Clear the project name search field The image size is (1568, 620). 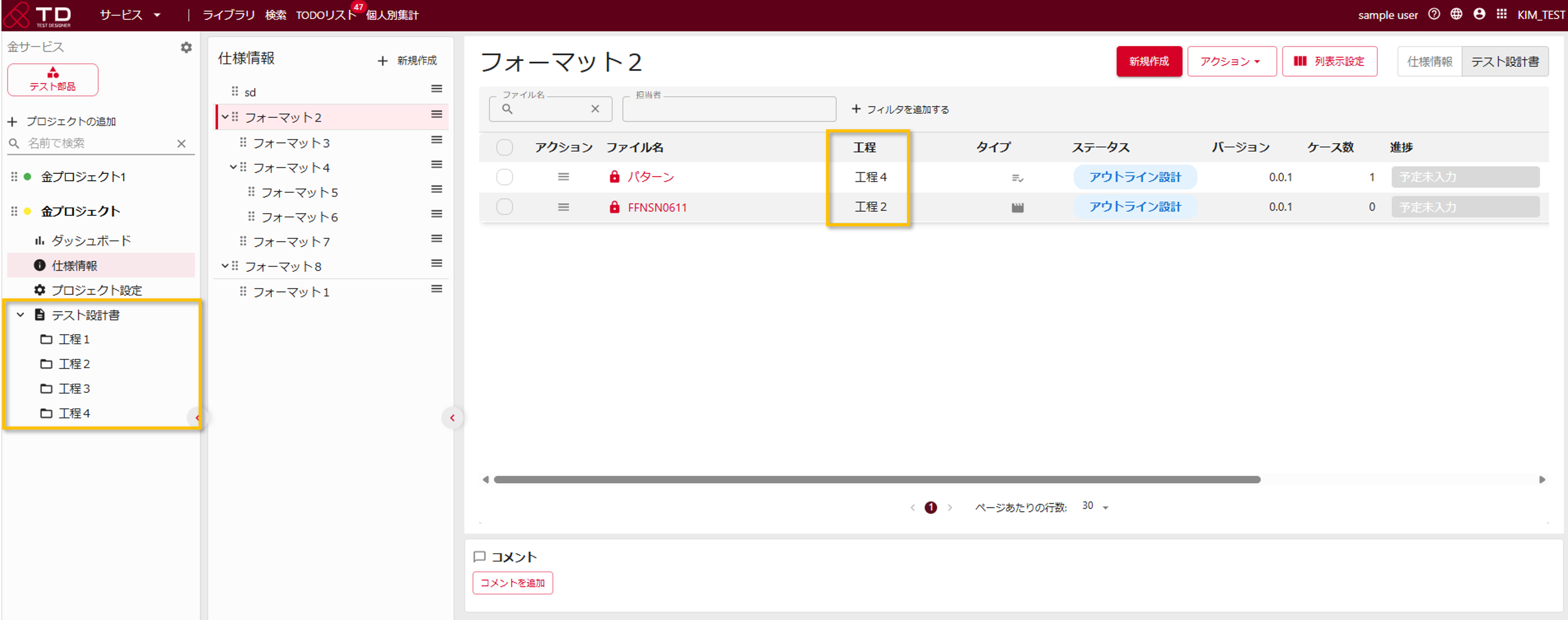click(181, 144)
